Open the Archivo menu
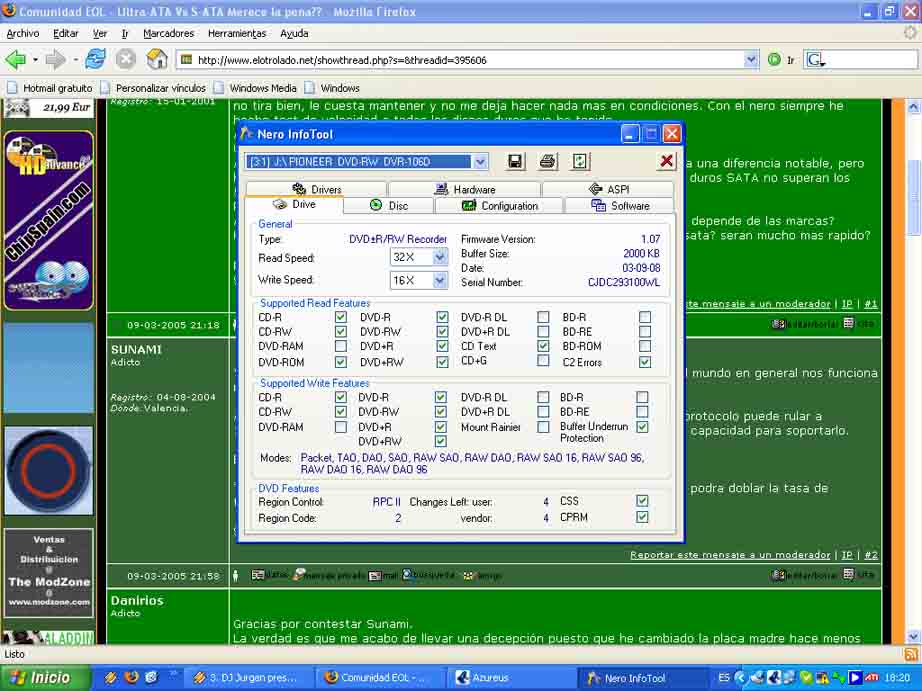The image size is (922, 691). tap(23, 34)
